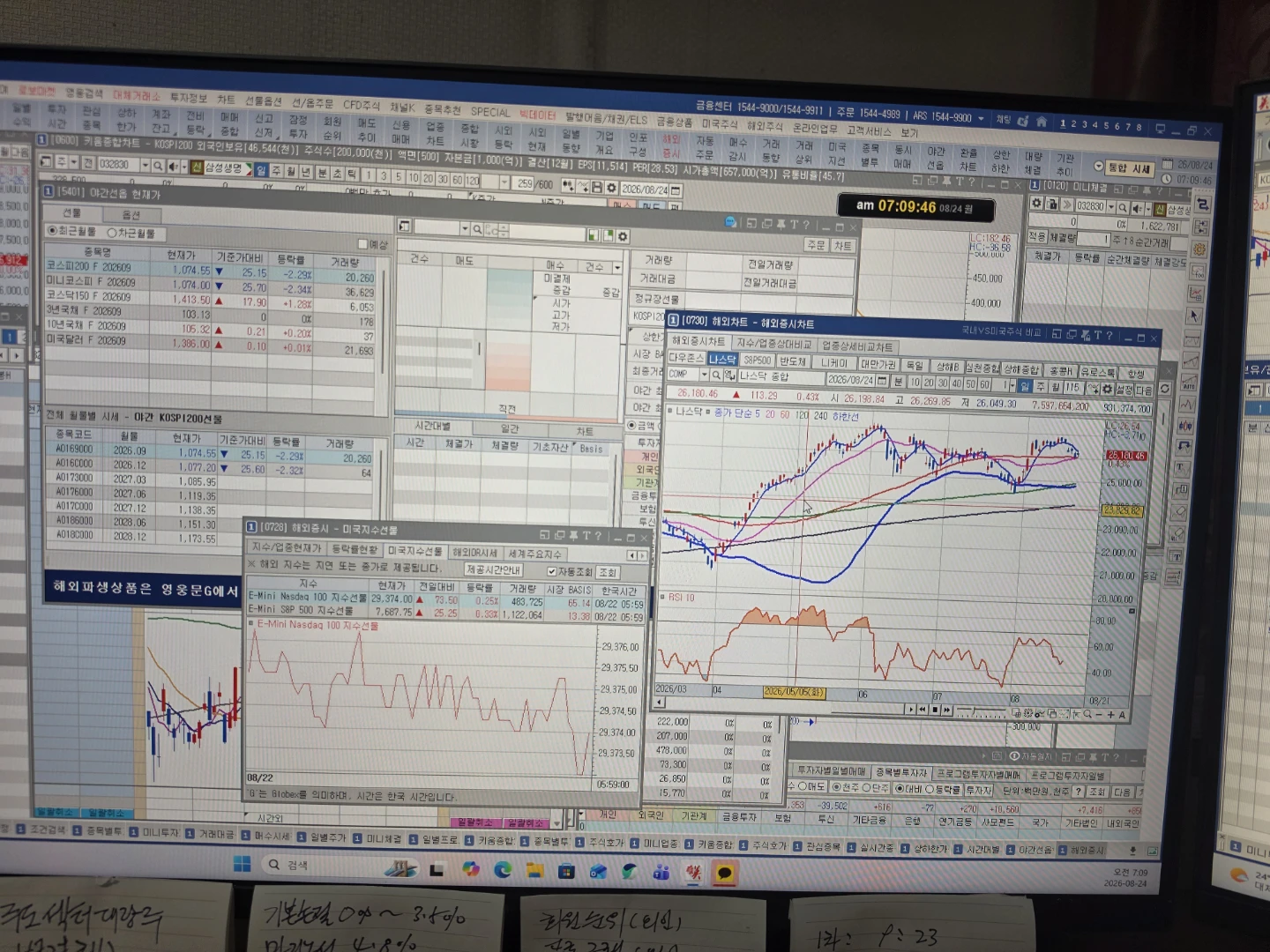Click the T font icon in overseas chart title bar
This screenshot has height=952, width=1270.
click(1097, 335)
